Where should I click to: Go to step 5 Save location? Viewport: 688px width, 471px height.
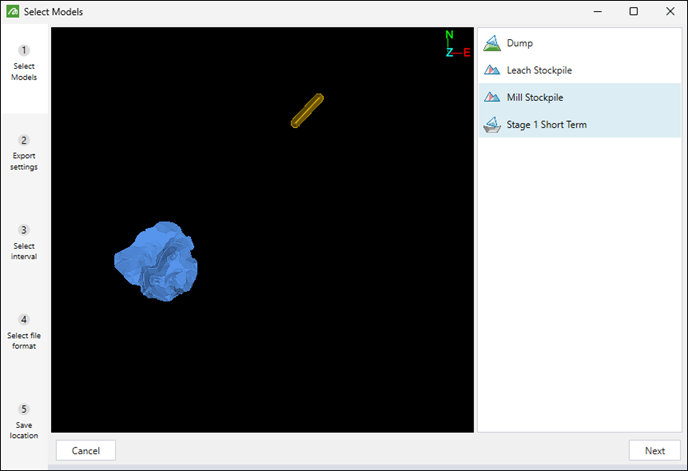click(24, 422)
